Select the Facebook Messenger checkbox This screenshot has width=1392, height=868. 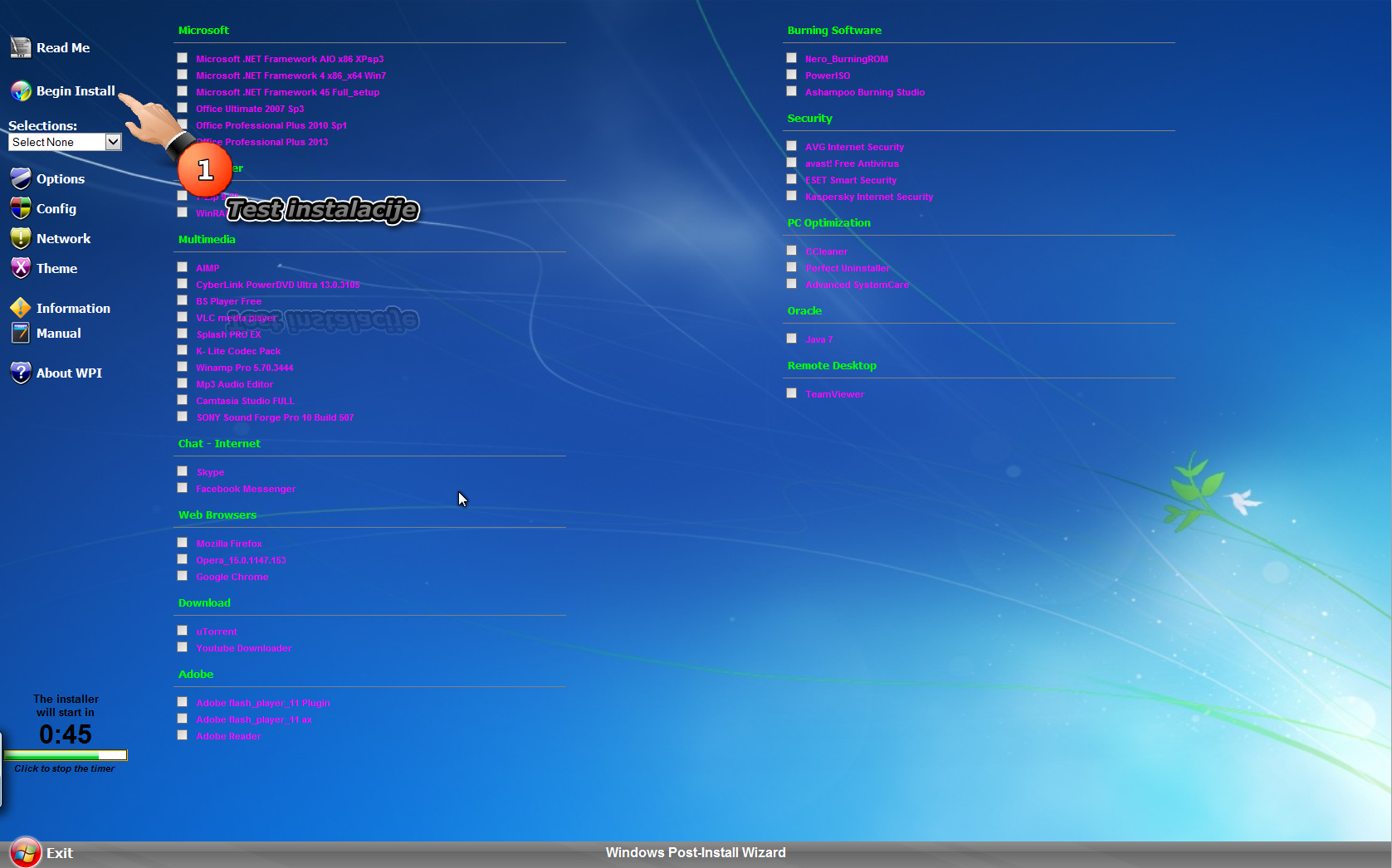[x=182, y=488]
